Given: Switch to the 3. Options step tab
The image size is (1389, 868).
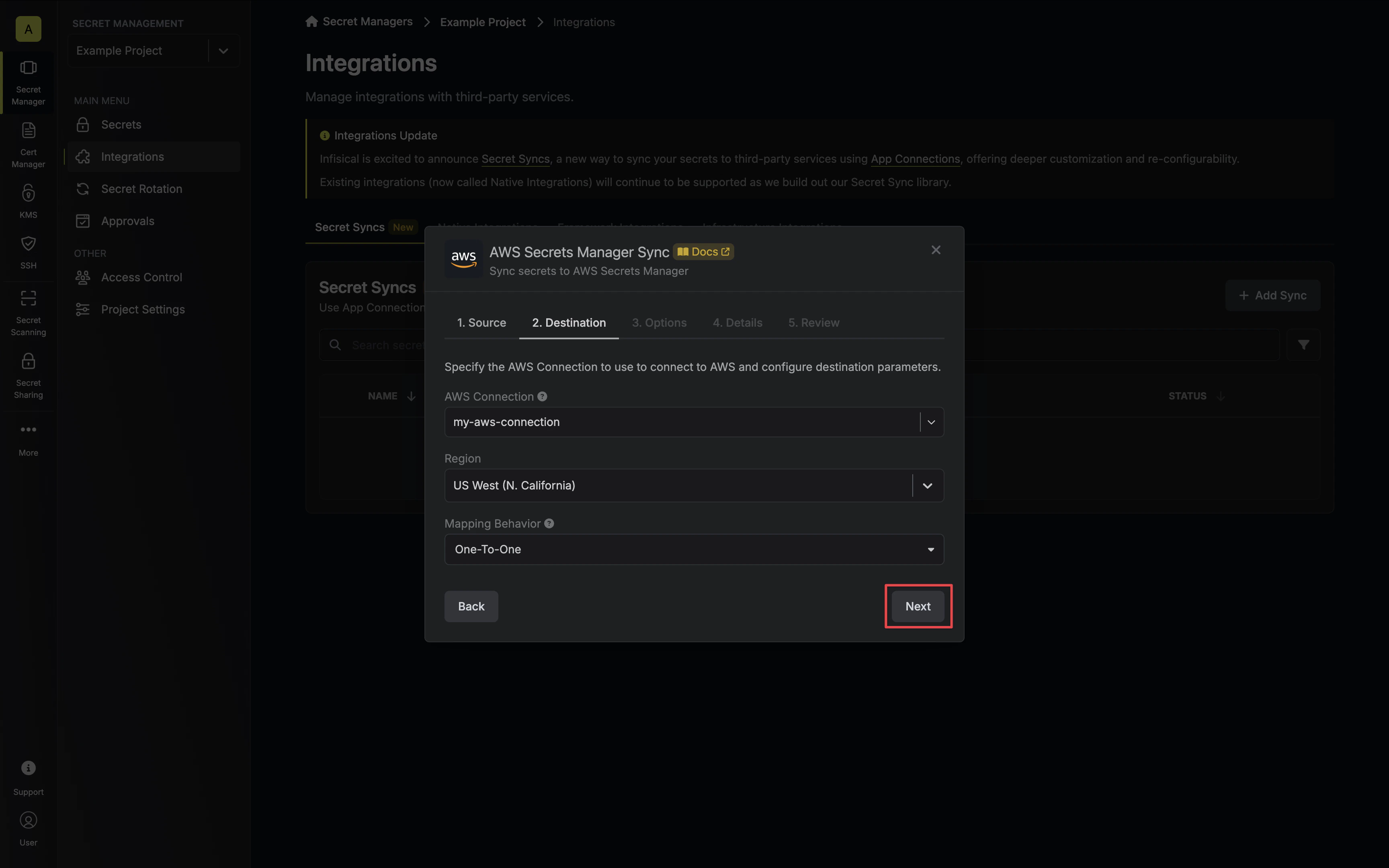Looking at the screenshot, I should coord(660,323).
